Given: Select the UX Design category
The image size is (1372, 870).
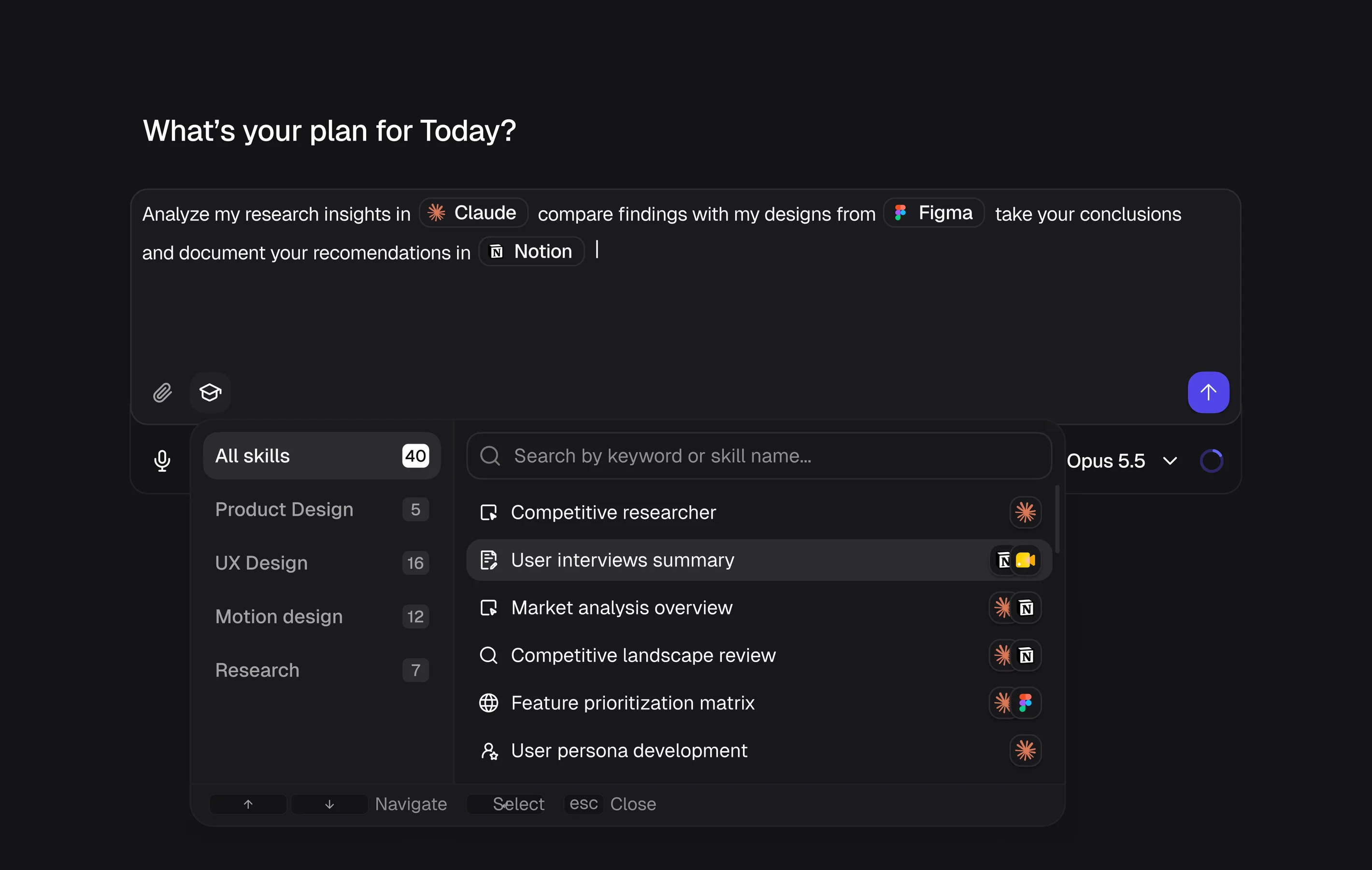Looking at the screenshot, I should (x=322, y=563).
